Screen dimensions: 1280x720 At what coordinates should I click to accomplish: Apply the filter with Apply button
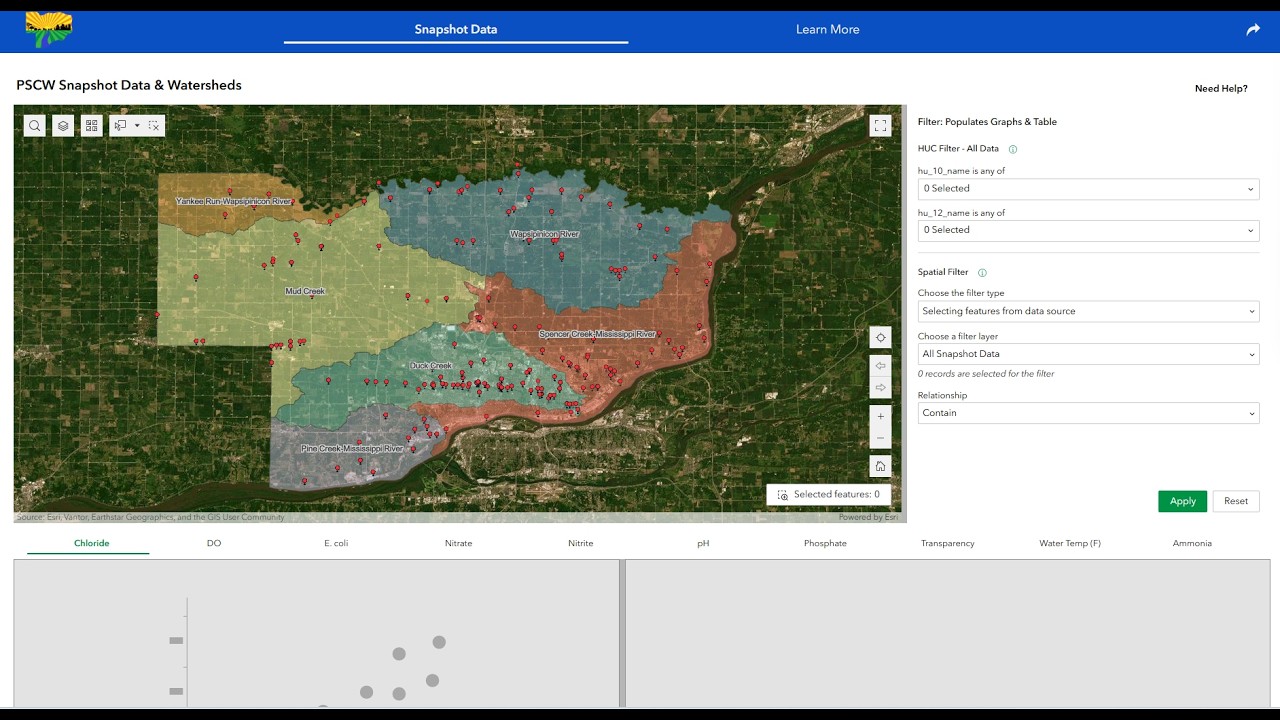click(1182, 501)
